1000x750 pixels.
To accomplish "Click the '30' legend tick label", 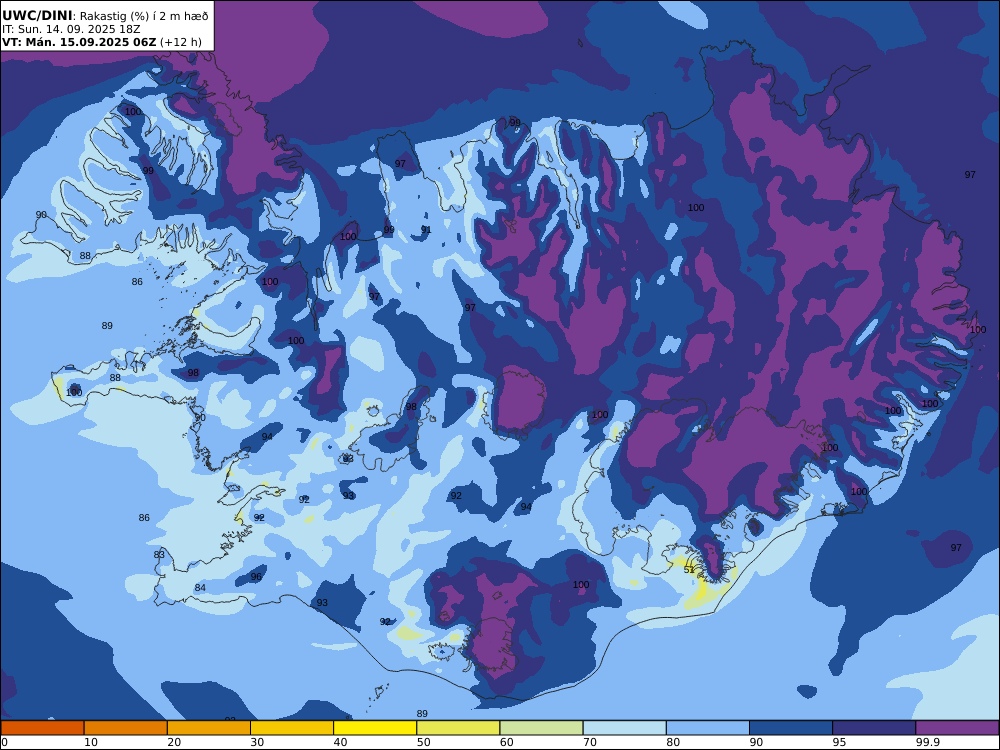I will tap(257, 742).
